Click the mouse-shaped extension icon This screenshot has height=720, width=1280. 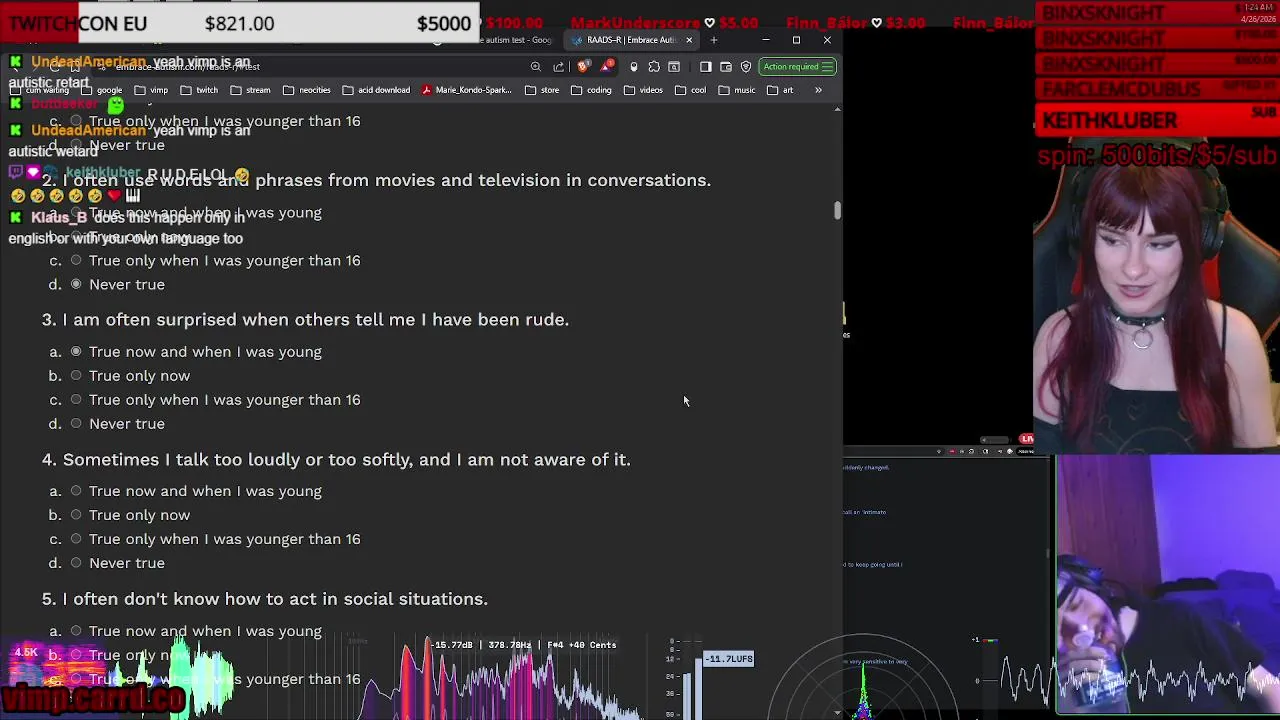pos(634,67)
